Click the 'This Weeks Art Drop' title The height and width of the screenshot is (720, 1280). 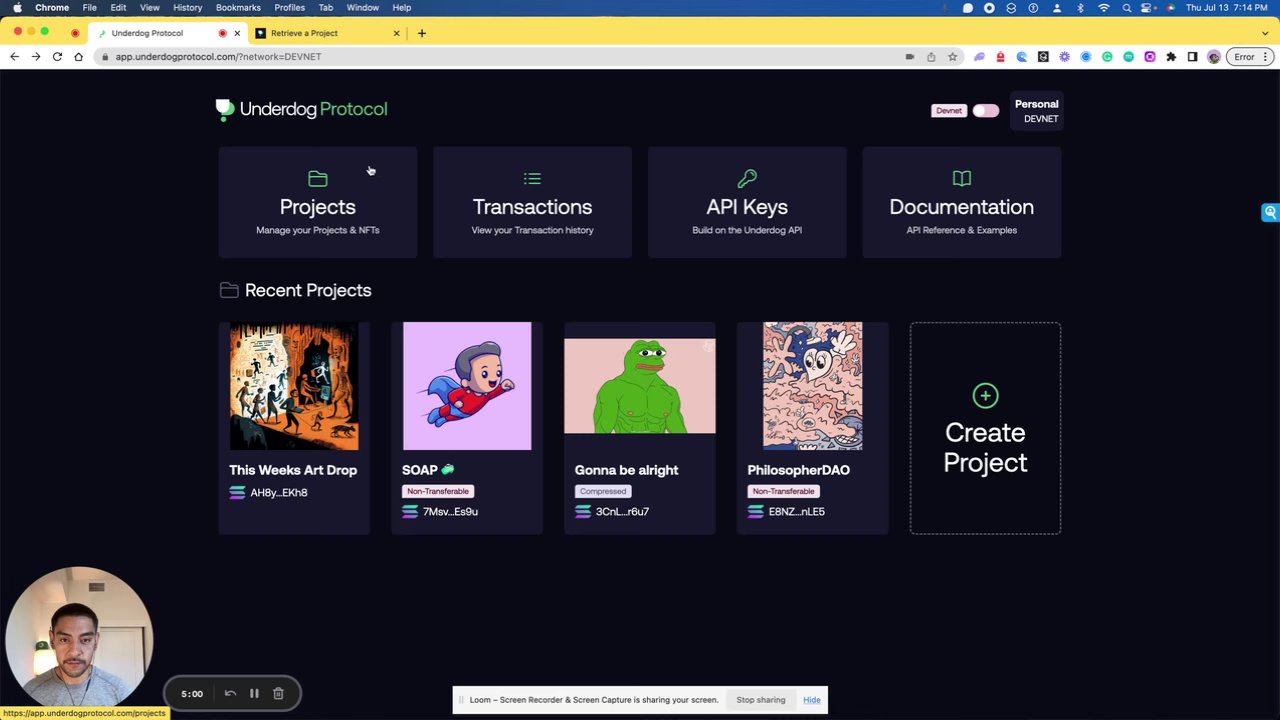pos(293,470)
